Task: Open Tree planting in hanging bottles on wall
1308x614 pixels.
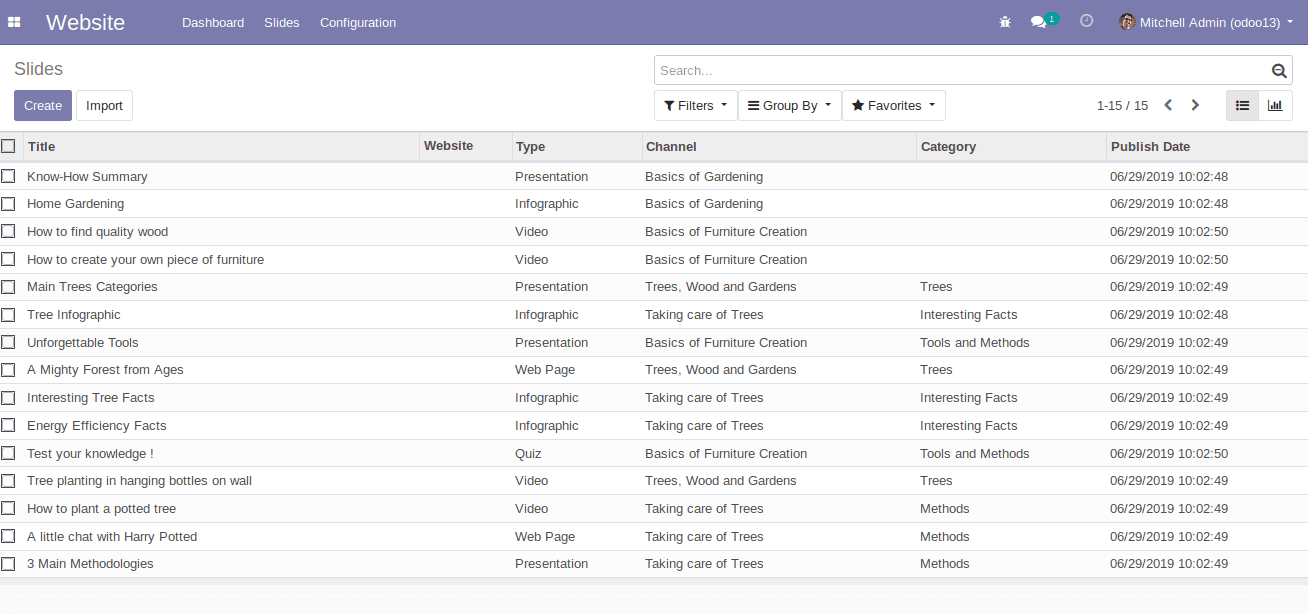Action: 140,481
